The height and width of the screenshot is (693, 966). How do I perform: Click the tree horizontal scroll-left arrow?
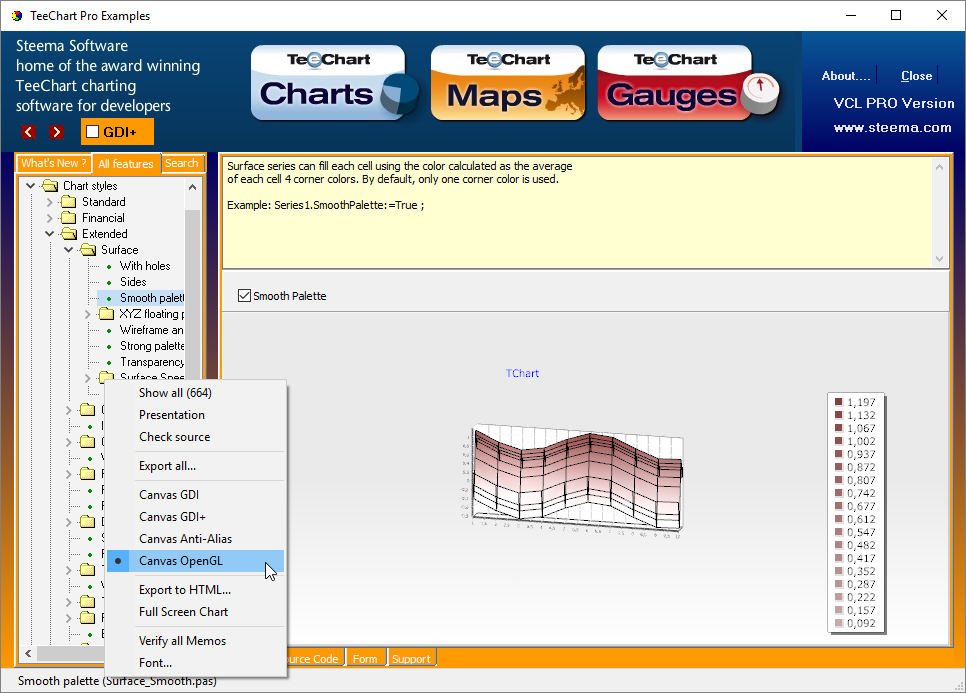click(x=28, y=653)
